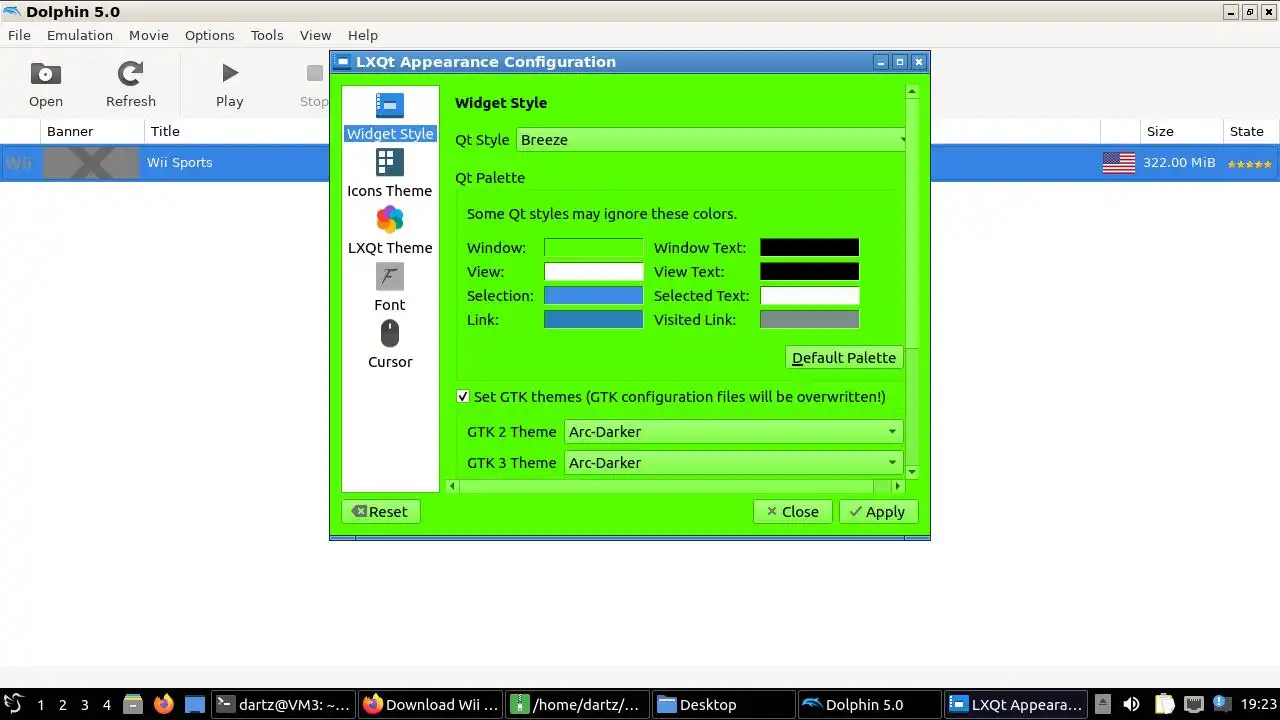Switch to the Dolphin 5.0 taskbar entry
This screenshot has width=1280, height=720.
(870, 705)
